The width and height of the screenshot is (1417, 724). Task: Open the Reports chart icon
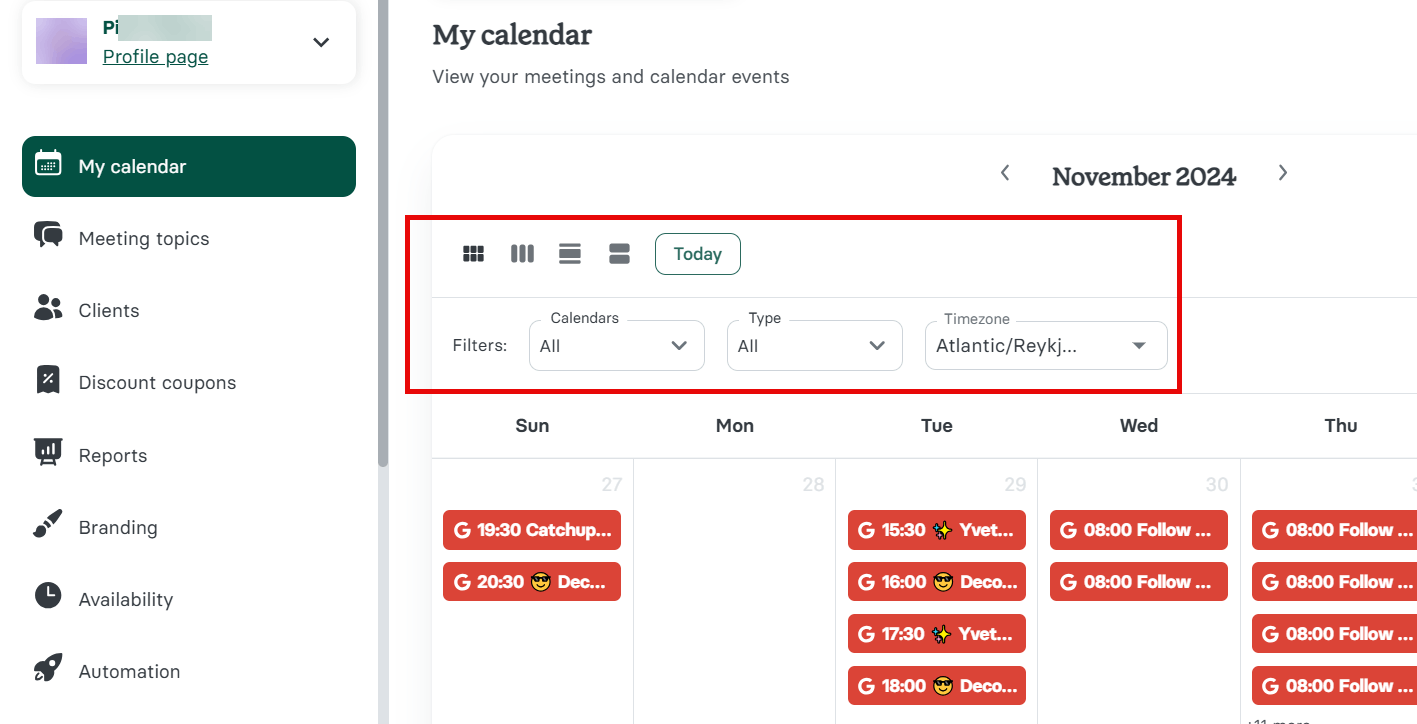click(48, 452)
